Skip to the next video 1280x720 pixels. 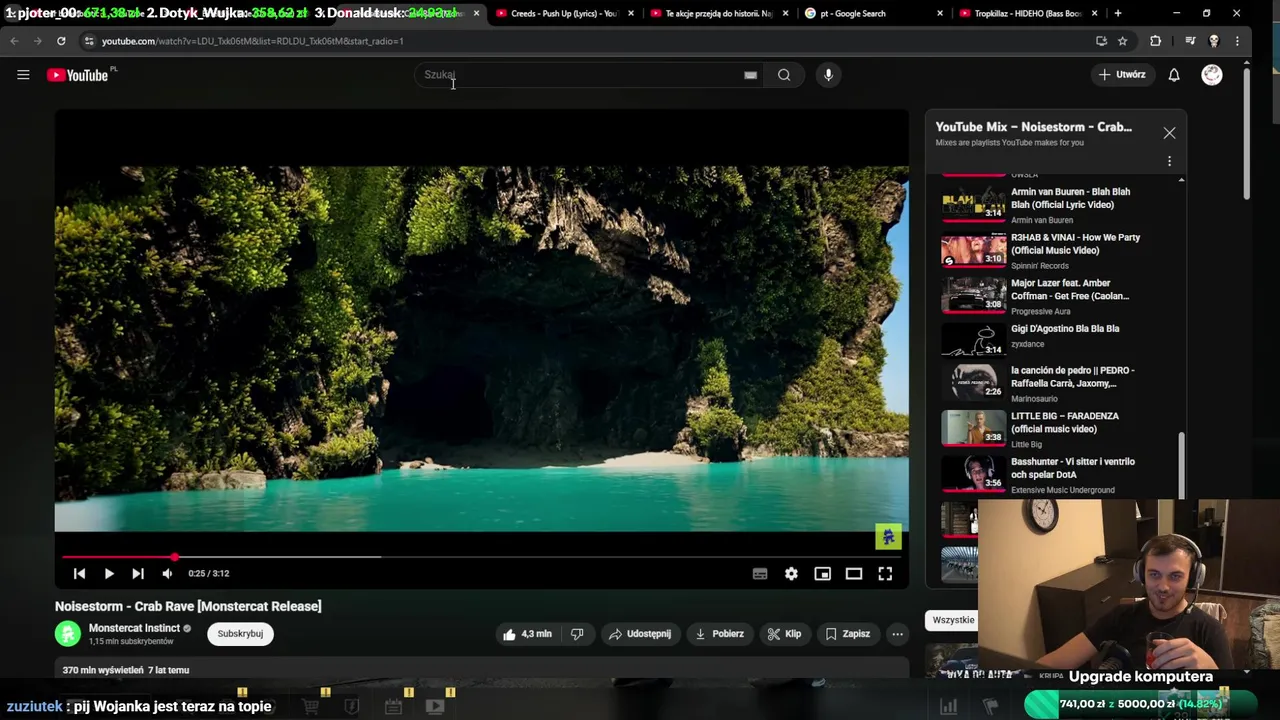pos(138,574)
